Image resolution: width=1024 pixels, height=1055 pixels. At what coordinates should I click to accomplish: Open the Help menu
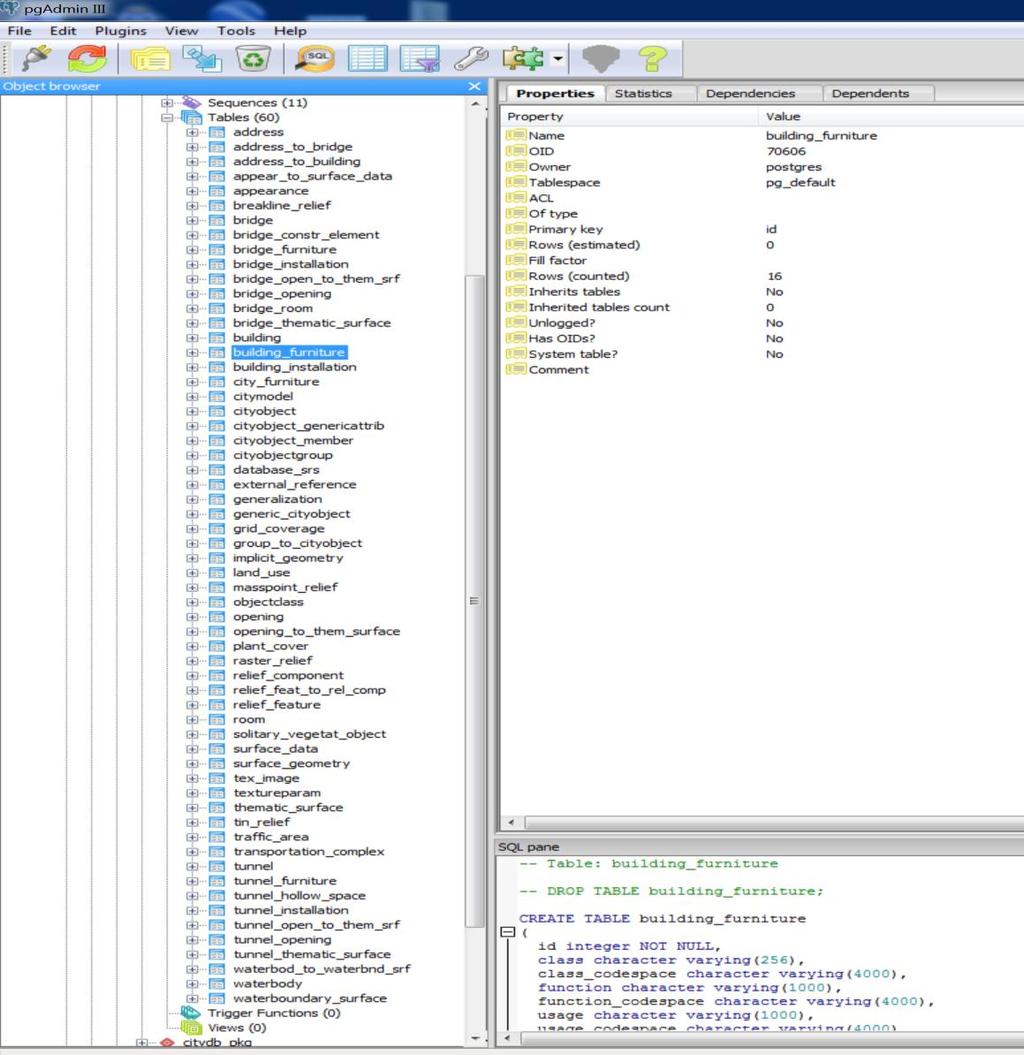tap(290, 31)
